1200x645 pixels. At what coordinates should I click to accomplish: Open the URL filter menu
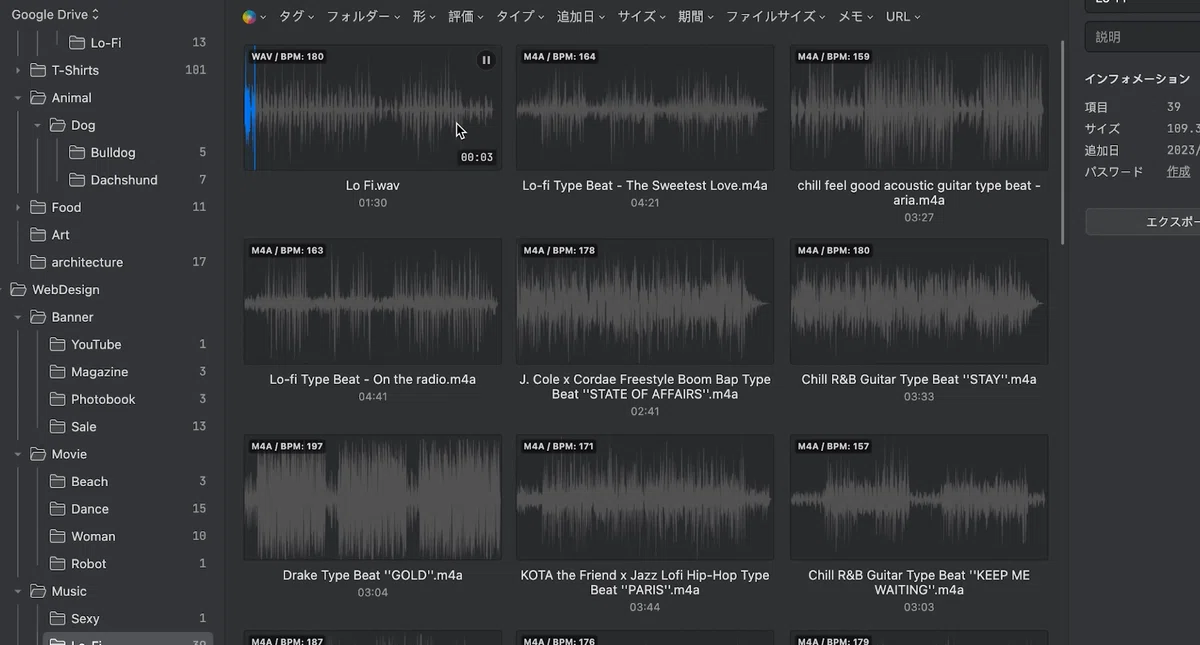[903, 17]
